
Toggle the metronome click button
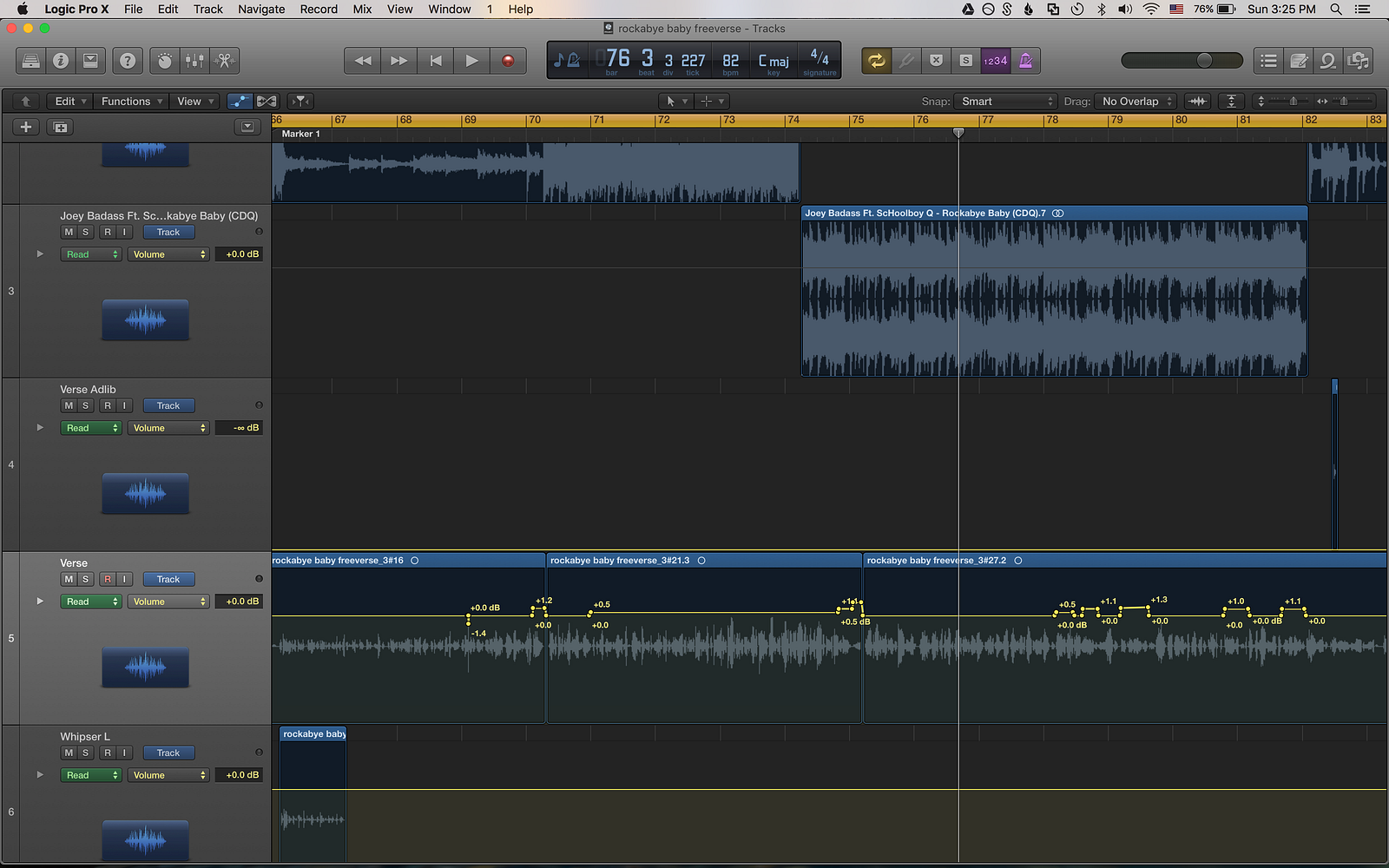1025,61
